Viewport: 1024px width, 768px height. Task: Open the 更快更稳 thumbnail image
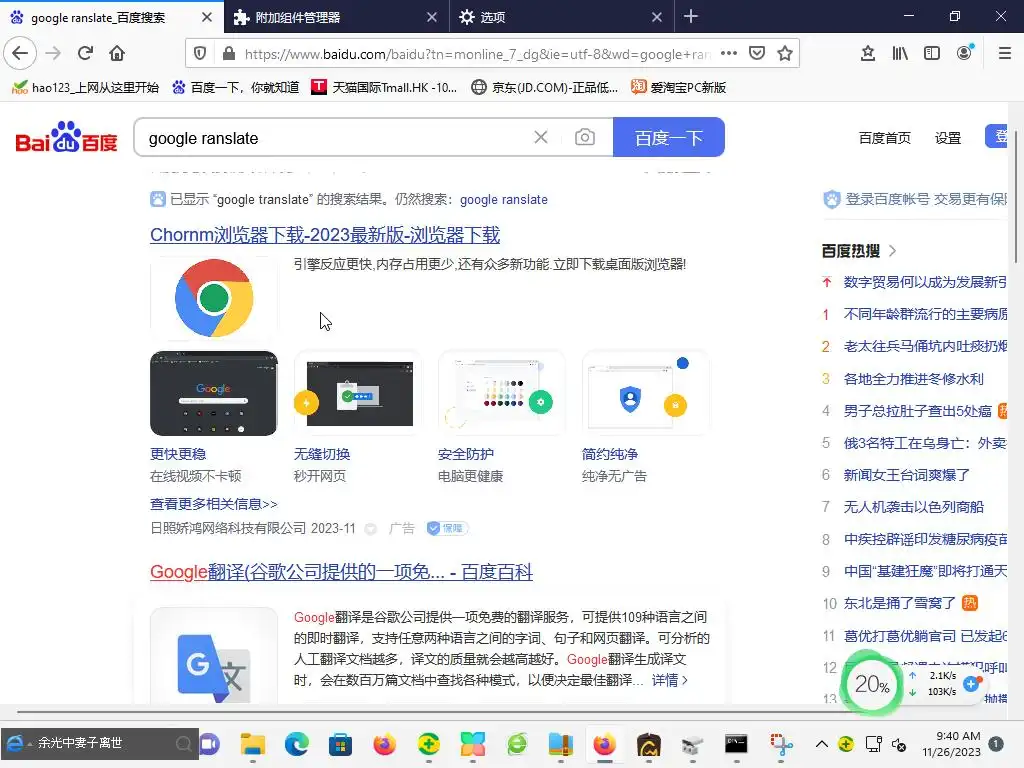(x=214, y=393)
